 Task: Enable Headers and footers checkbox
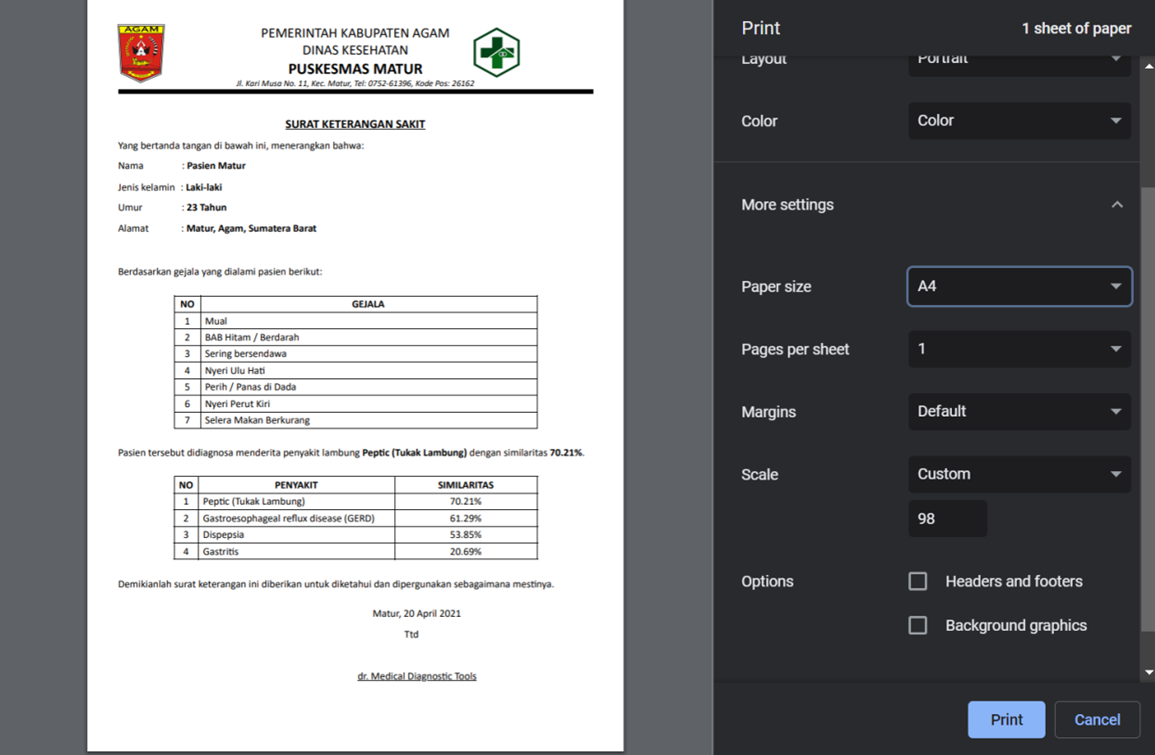coord(918,581)
